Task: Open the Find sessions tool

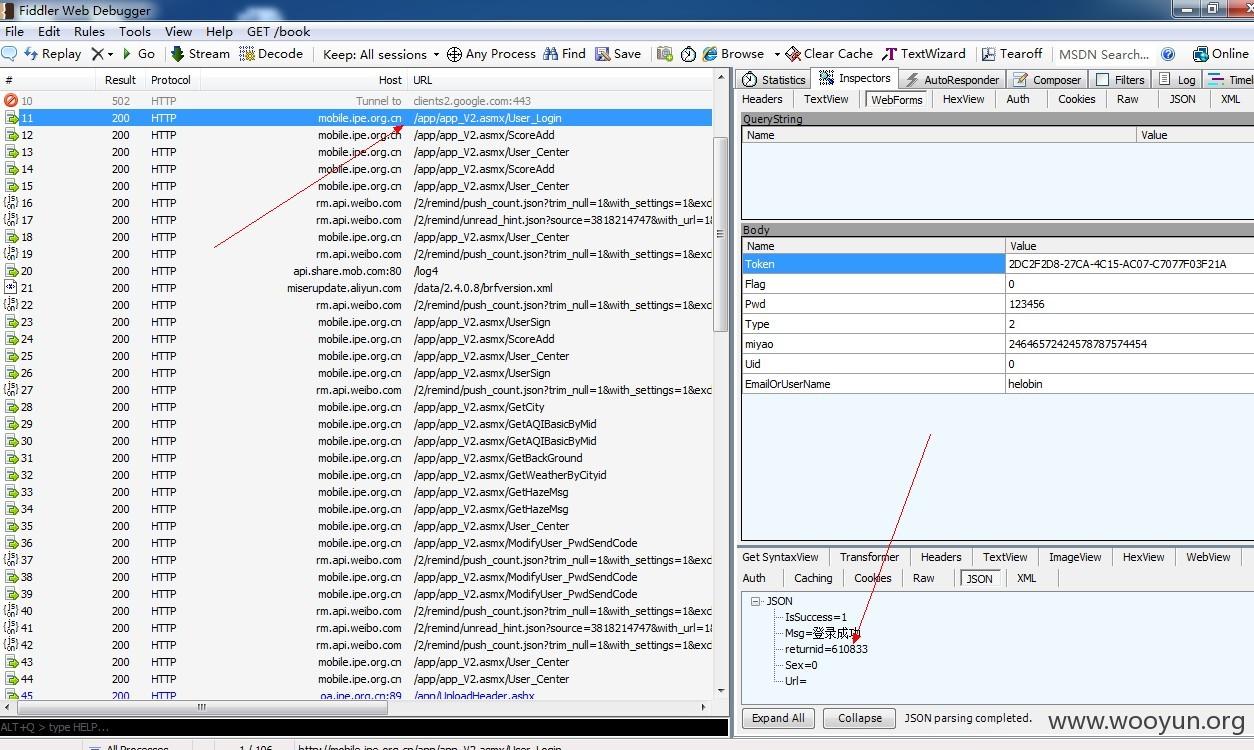Action: (565, 54)
